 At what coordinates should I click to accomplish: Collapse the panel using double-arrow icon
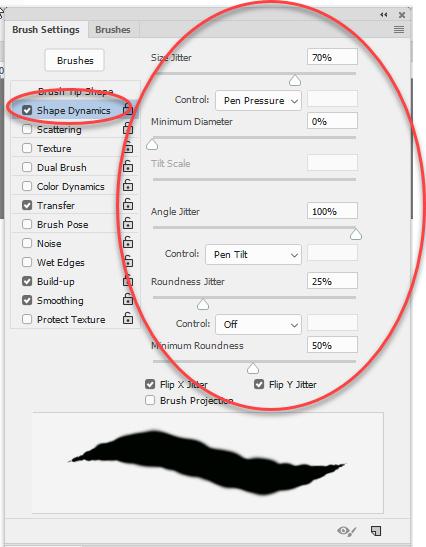[383, 15]
